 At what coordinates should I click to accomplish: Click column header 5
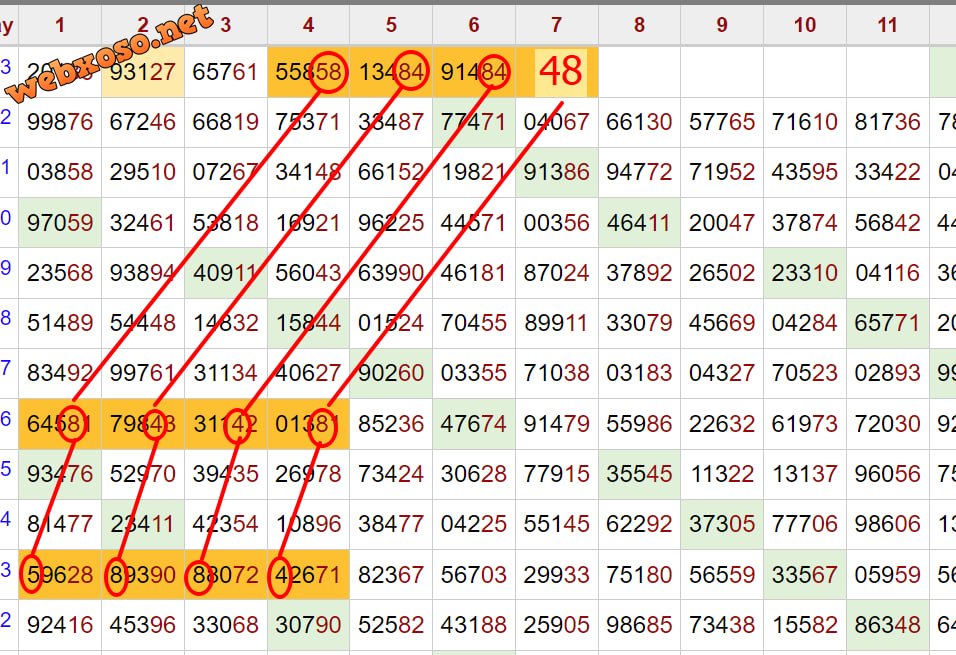tap(391, 25)
